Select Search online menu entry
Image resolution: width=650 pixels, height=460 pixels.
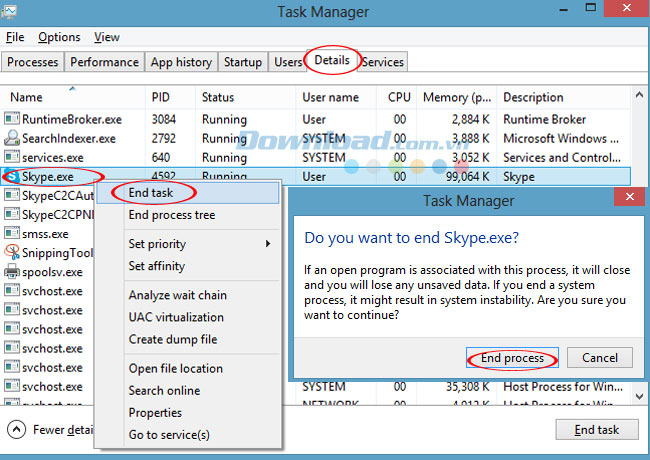coord(188,390)
